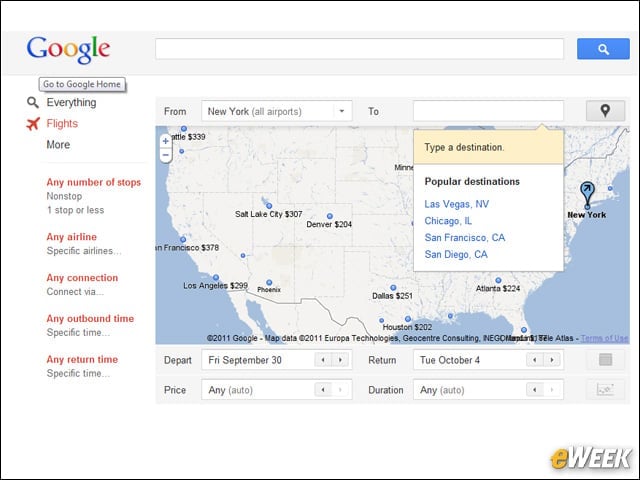Click the blue search magnifier button
640x480 pixels.
(603, 49)
